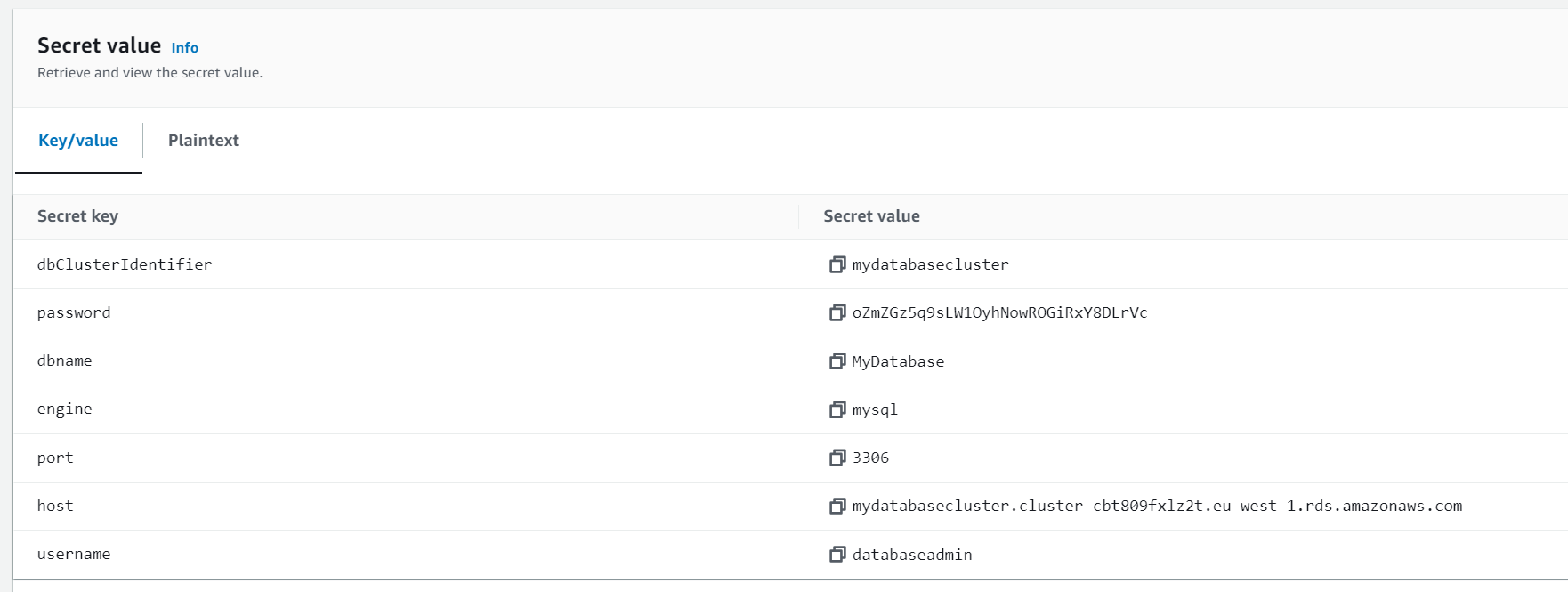Copy the username databaseadmin

tap(837, 554)
